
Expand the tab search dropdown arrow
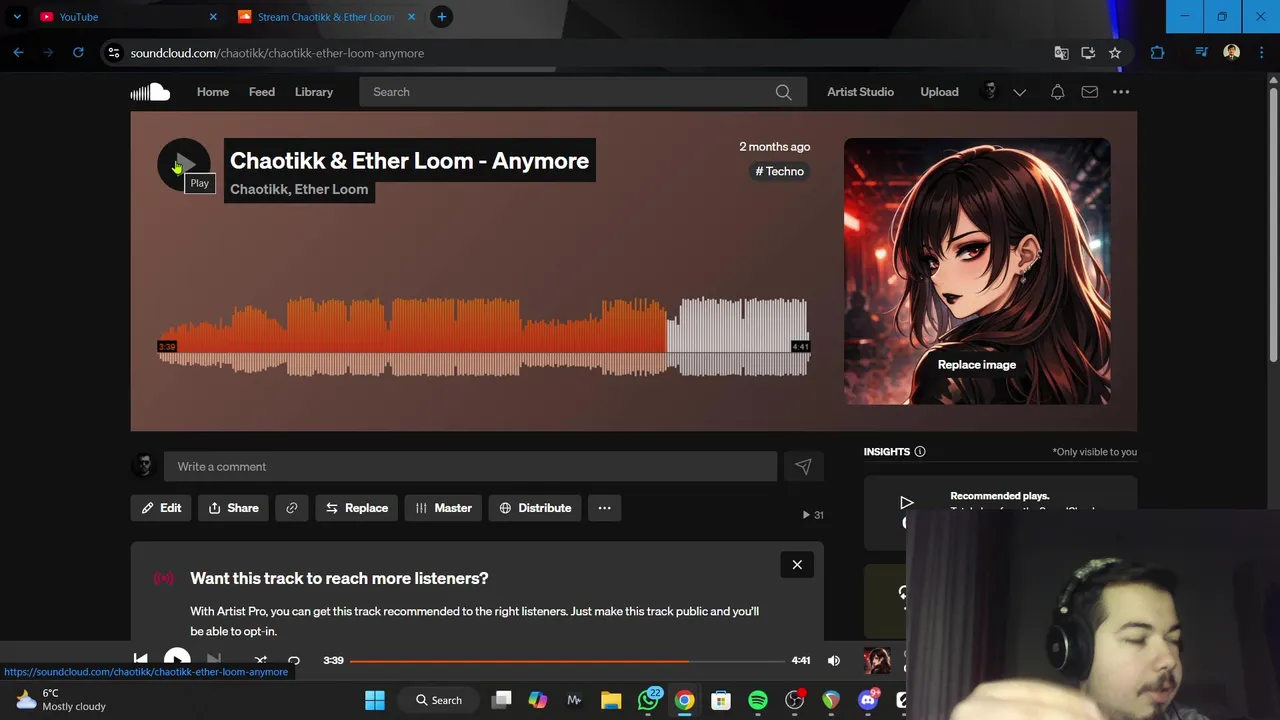click(17, 17)
